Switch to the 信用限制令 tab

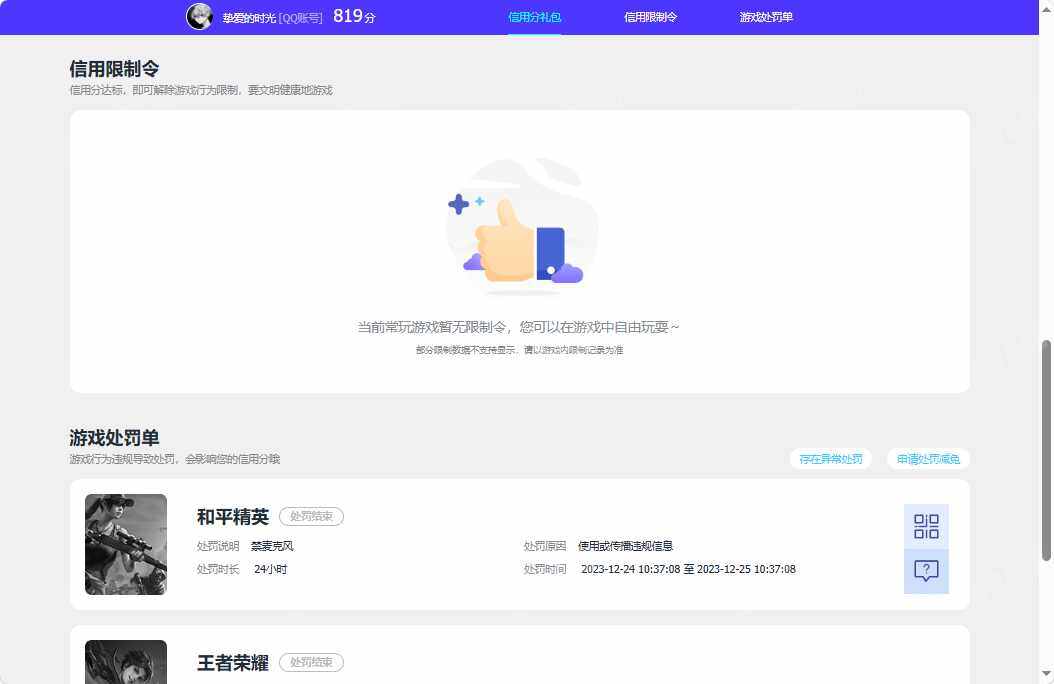click(650, 17)
